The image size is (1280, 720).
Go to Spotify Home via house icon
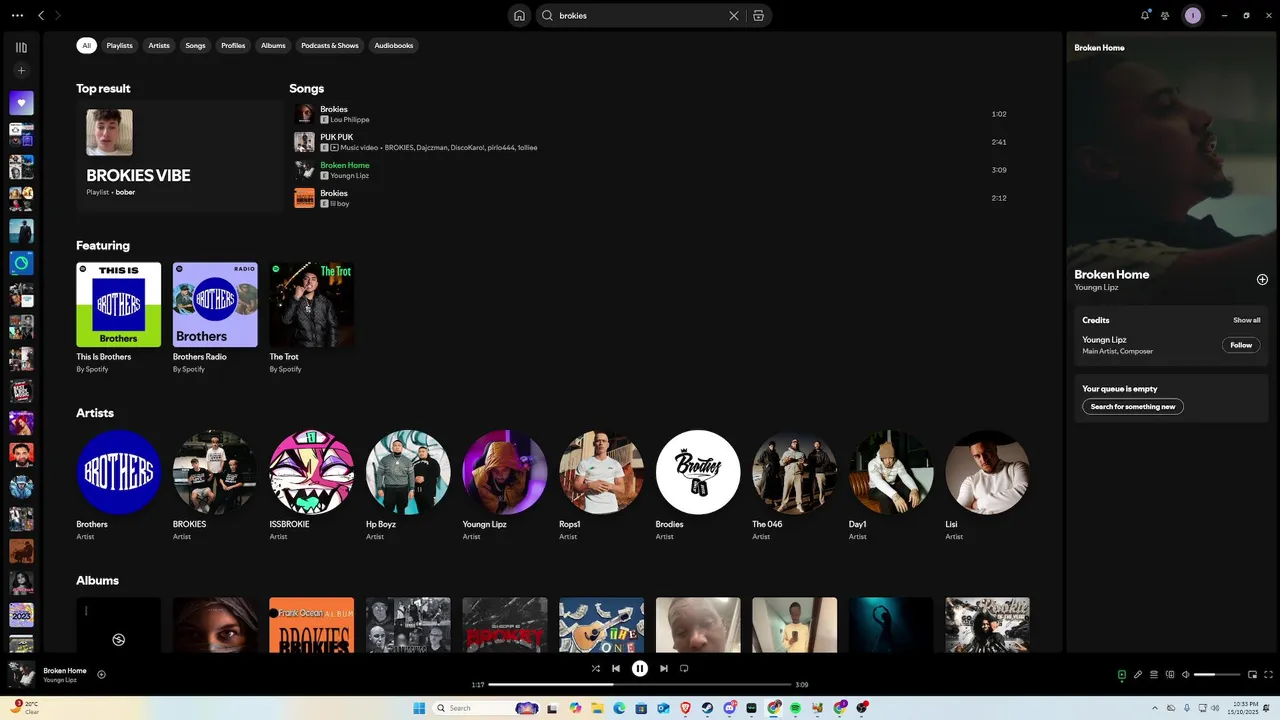[519, 15]
